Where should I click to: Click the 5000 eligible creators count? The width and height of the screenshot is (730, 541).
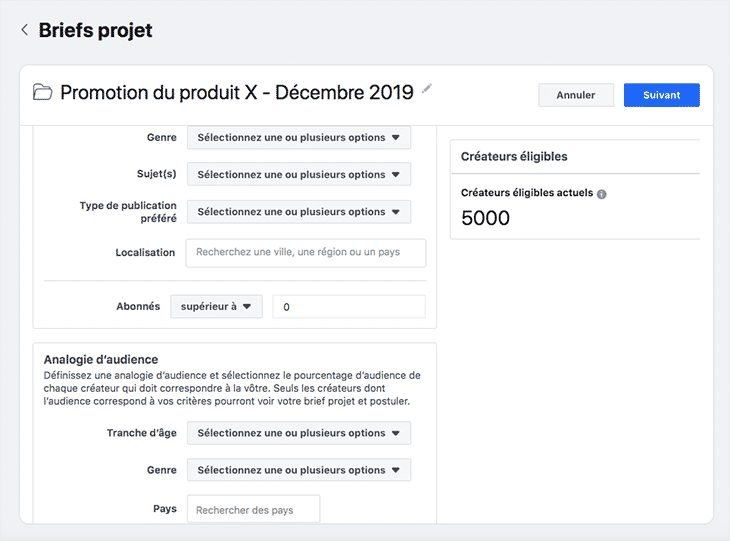(485, 218)
